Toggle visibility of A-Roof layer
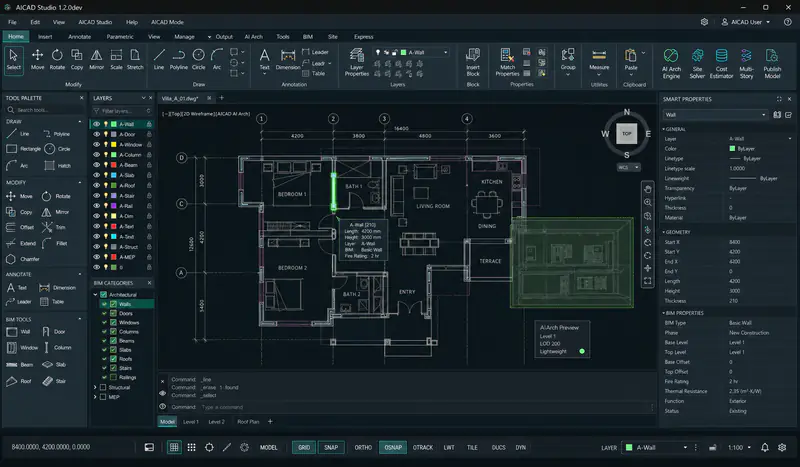800x467 pixels. [96, 185]
